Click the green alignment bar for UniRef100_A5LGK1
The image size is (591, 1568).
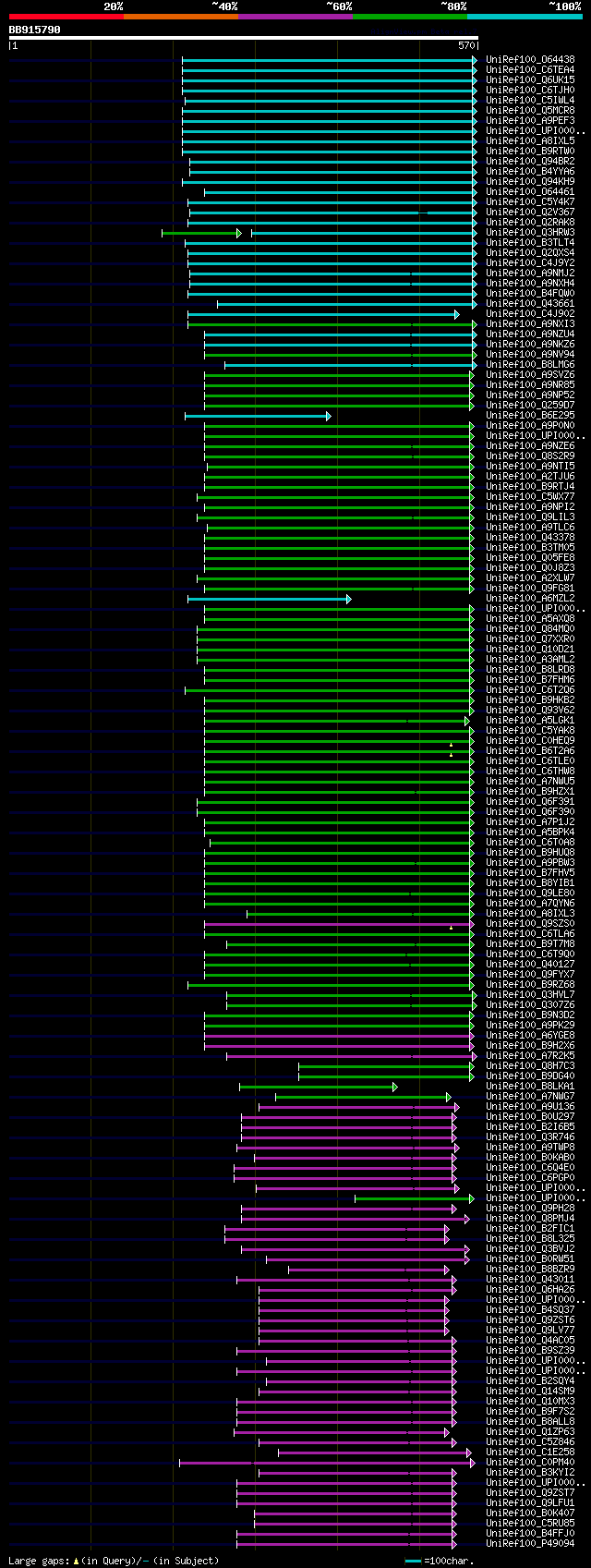click(336, 721)
